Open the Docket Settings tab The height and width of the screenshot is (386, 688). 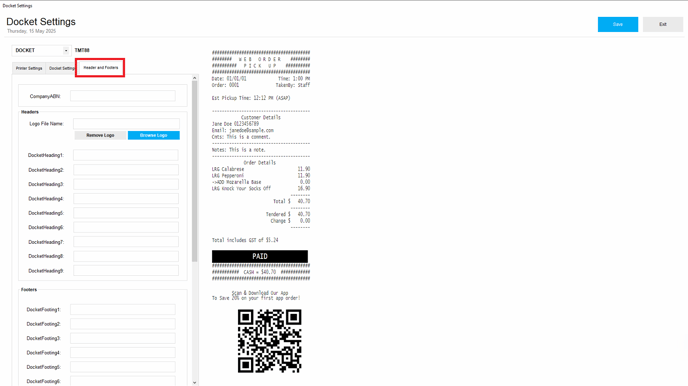click(x=61, y=68)
